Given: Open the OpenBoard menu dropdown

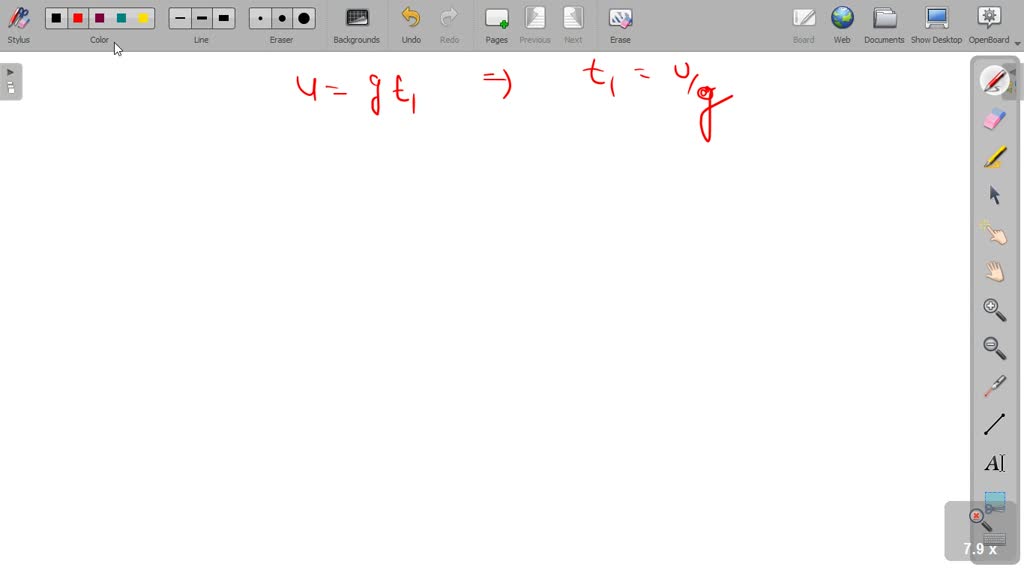Looking at the screenshot, I should [1015, 42].
